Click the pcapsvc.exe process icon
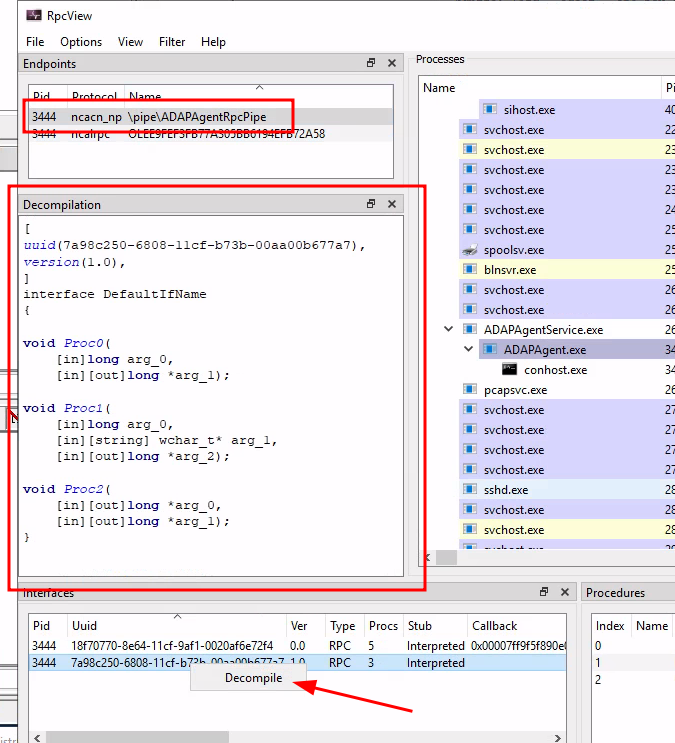 [x=470, y=389]
